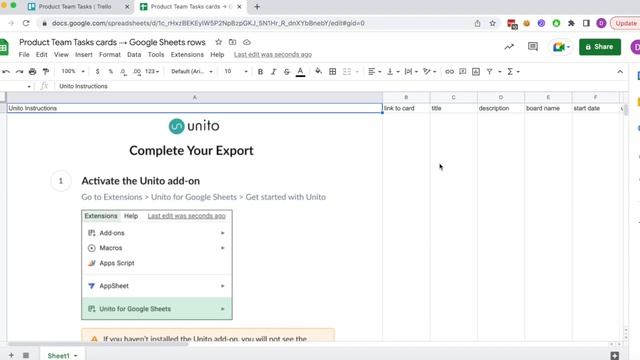Click the Sheets home logo

coord(4,47)
